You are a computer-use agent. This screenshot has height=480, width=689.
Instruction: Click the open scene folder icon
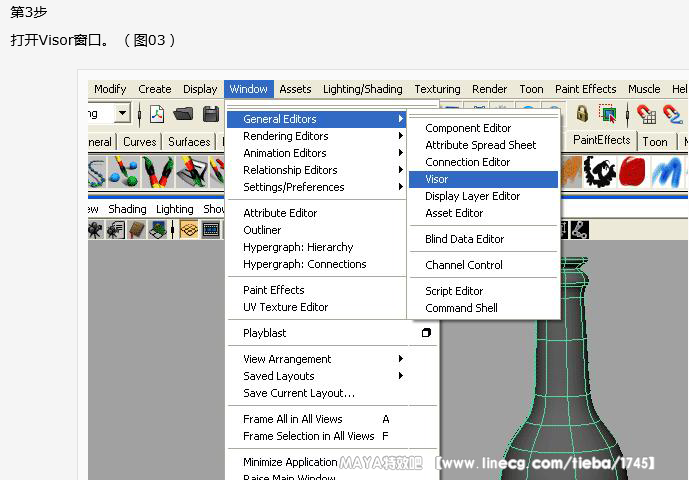click(183, 114)
